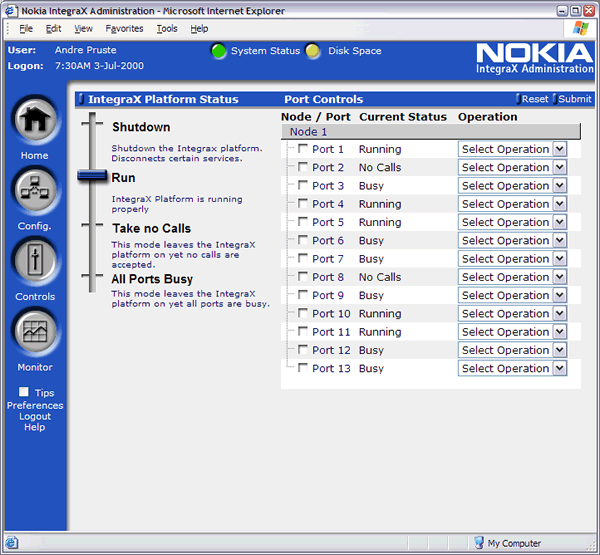
Task: Open Select Operation dropdown for Port 3
Action: [512, 186]
